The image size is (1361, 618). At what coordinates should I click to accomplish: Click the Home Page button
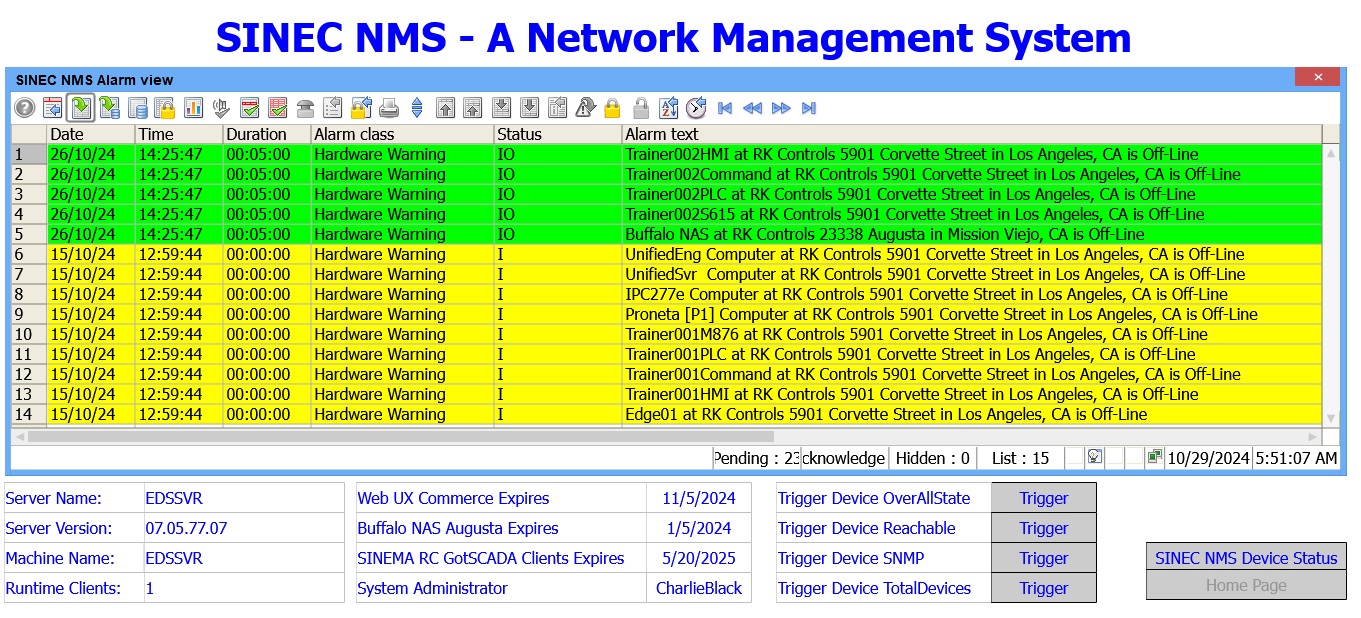click(x=1246, y=586)
